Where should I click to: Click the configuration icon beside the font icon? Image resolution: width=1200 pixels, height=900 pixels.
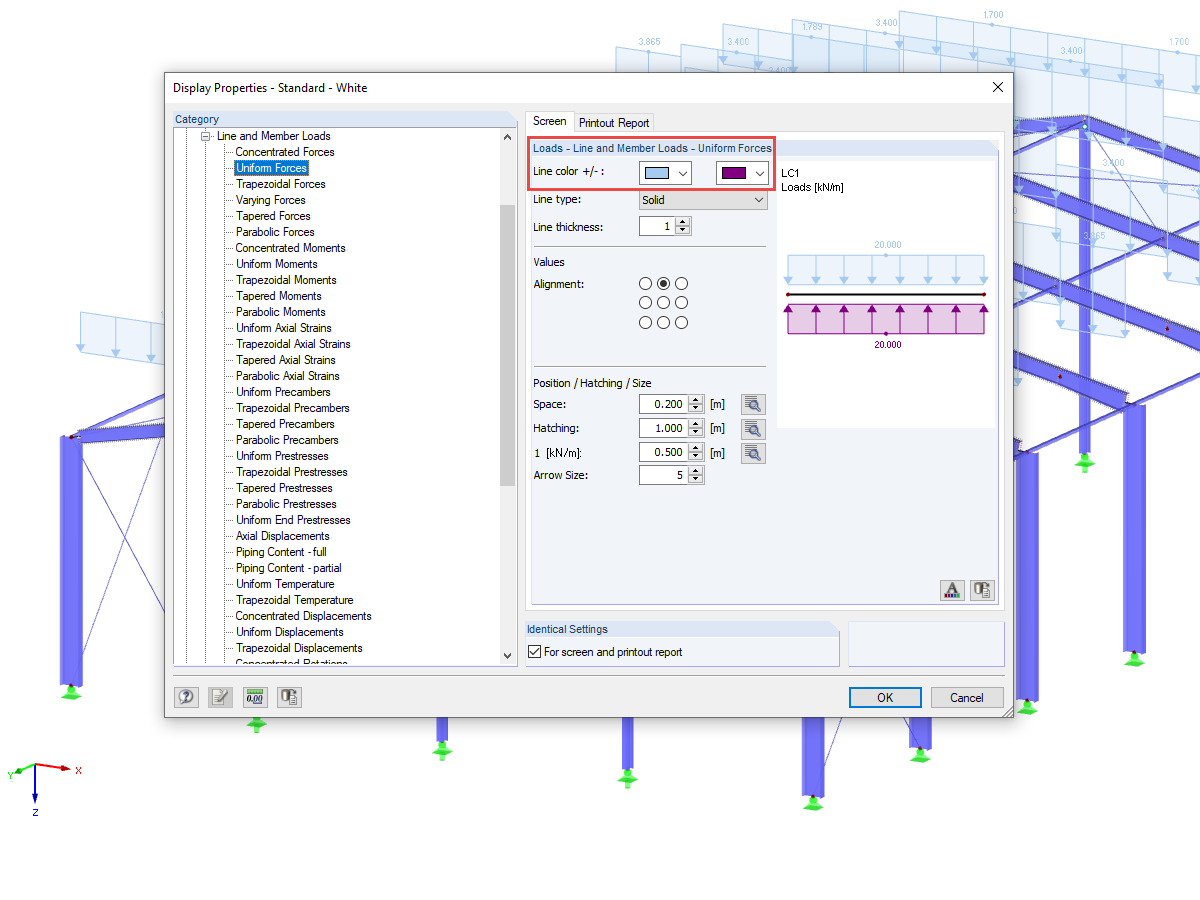(982, 590)
